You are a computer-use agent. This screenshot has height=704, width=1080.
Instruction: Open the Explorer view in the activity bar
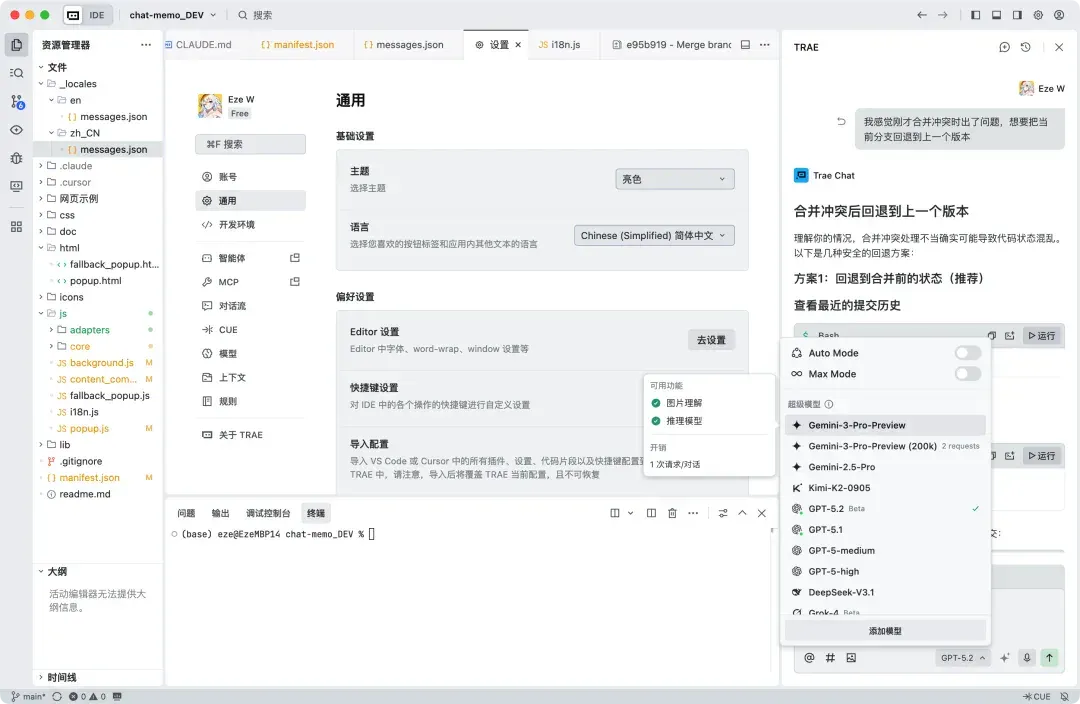pos(17,45)
